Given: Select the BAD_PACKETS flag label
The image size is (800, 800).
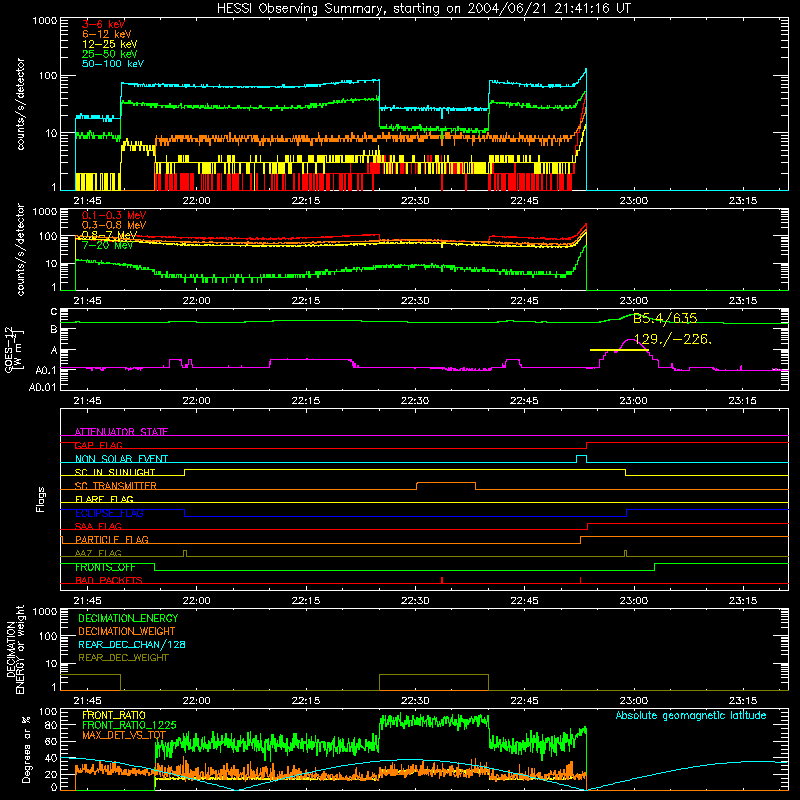Looking at the screenshot, I should click(x=109, y=580).
